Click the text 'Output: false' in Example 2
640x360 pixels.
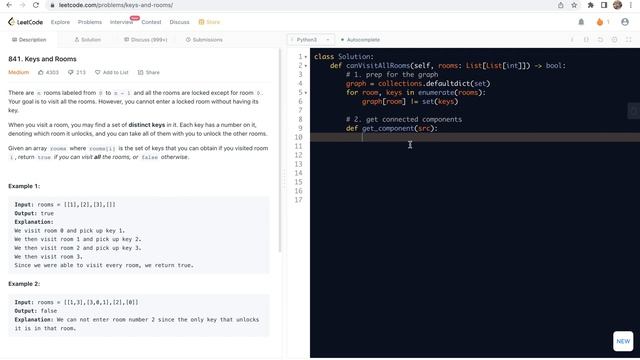(x=36, y=311)
